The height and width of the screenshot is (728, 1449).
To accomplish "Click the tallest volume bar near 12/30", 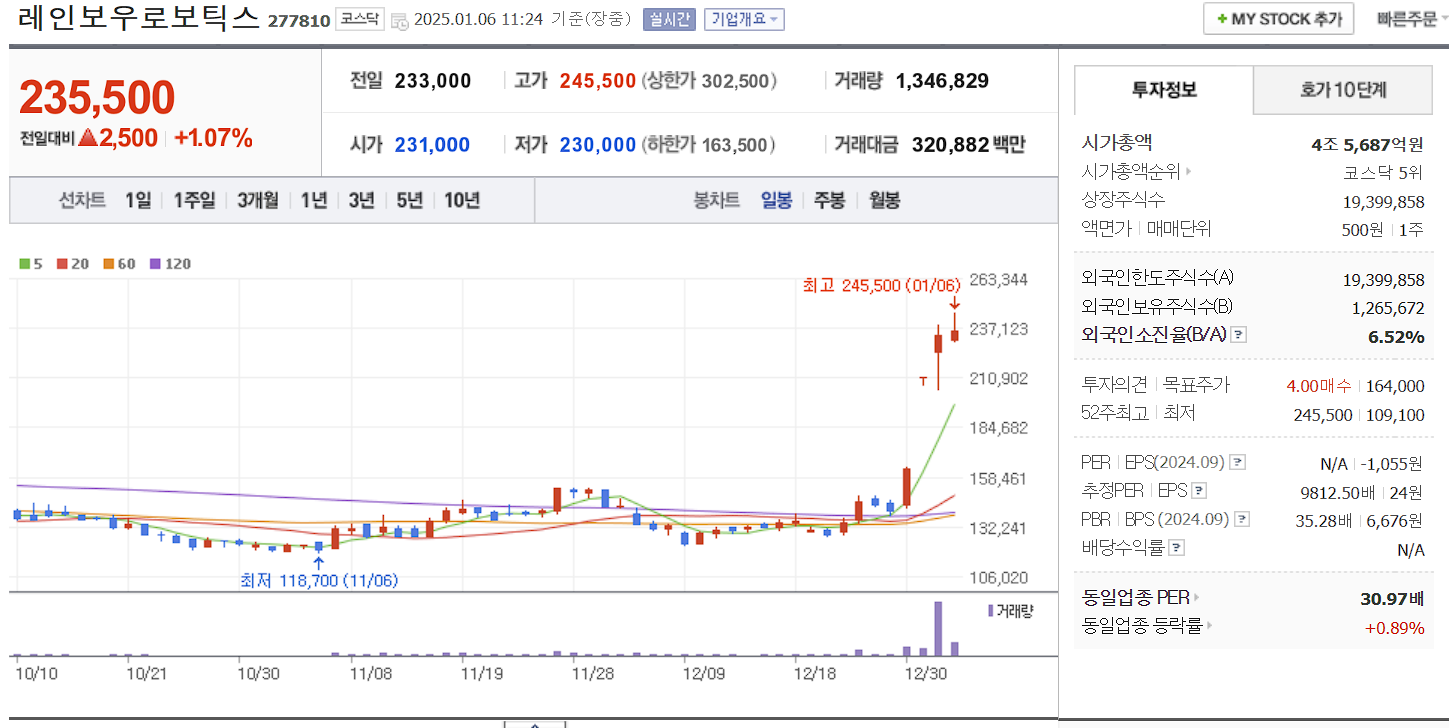I will [x=938, y=628].
